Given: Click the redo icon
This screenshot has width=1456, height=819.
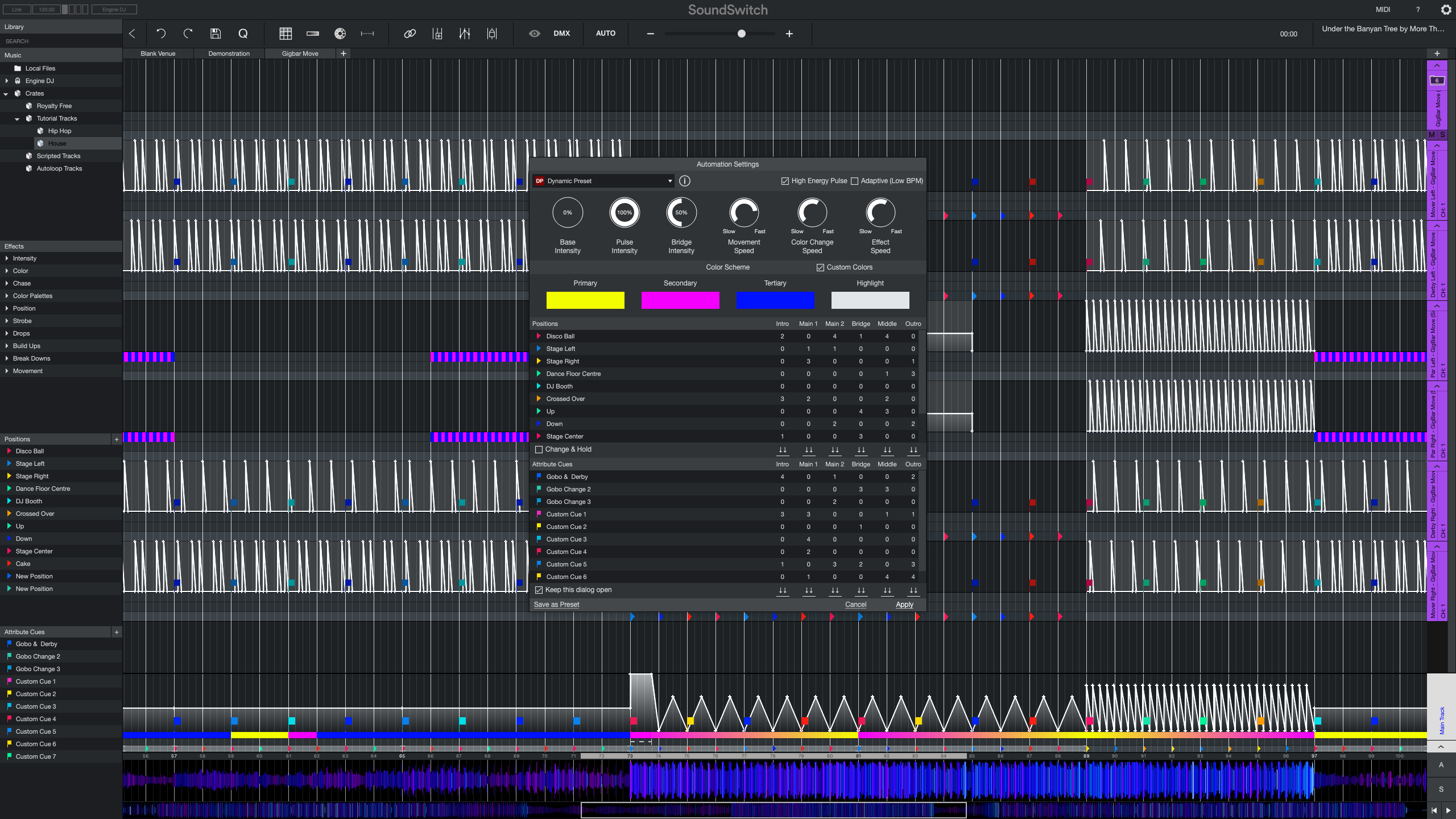Looking at the screenshot, I should click(x=188, y=34).
